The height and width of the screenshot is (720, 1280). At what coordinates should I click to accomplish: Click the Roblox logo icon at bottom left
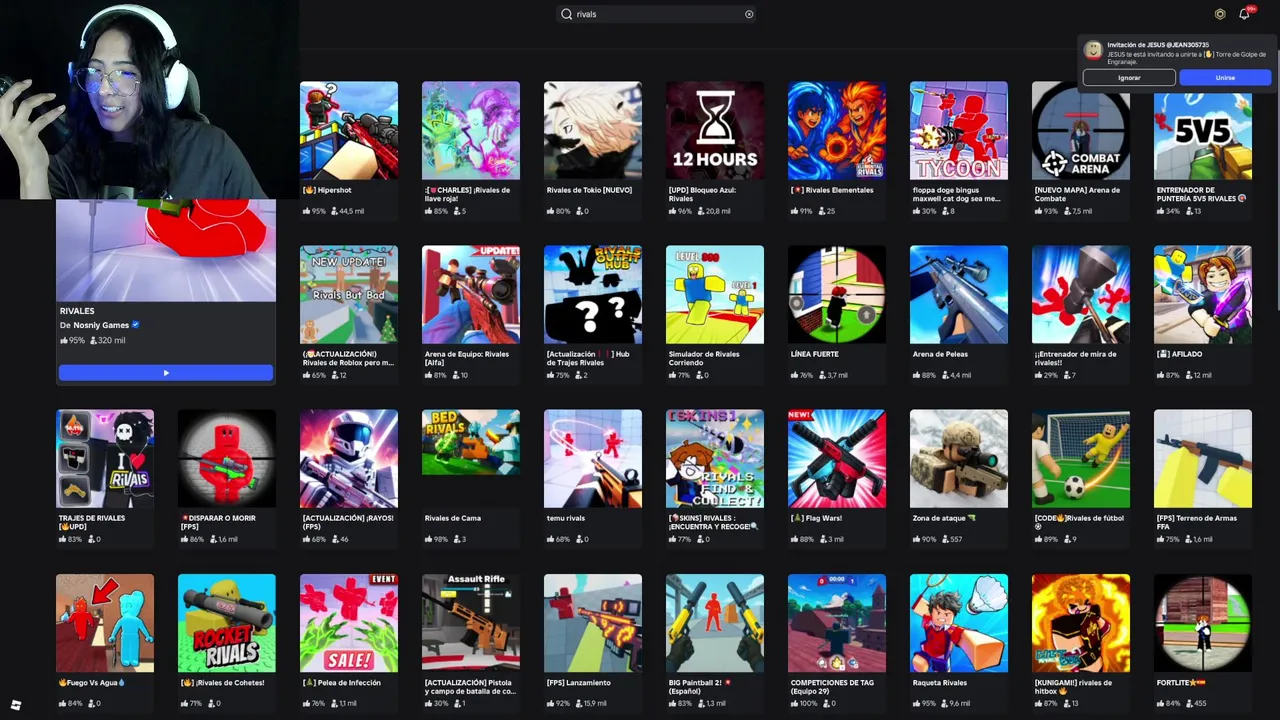point(15,705)
